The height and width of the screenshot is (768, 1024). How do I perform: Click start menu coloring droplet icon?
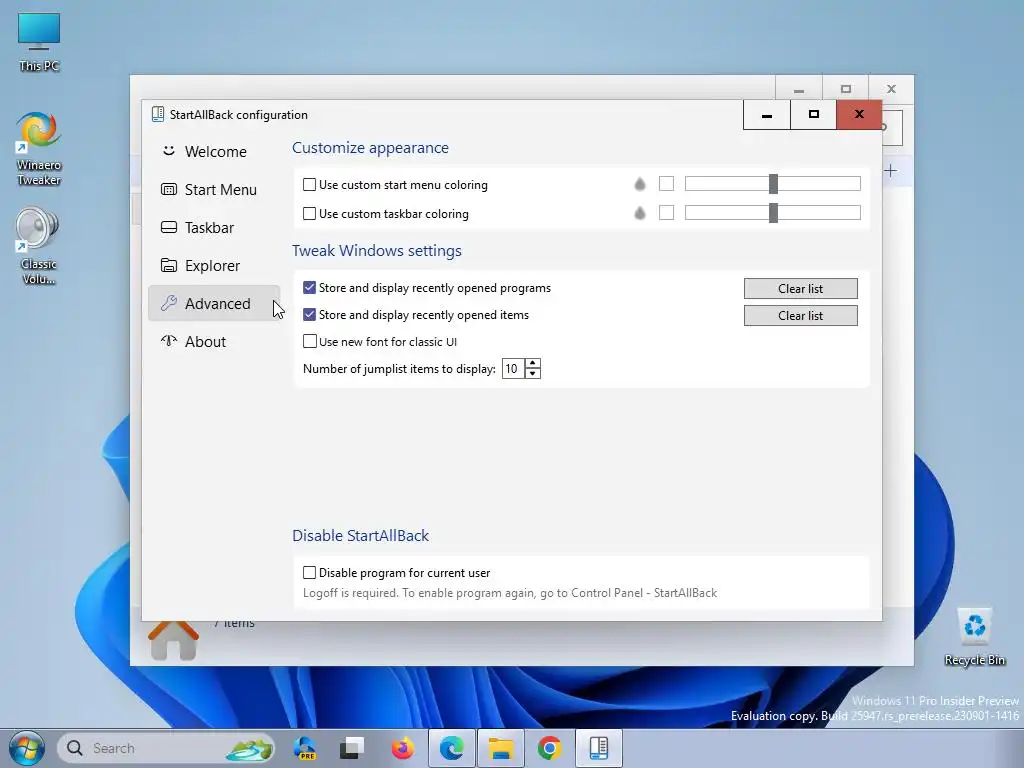tap(640, 185)
